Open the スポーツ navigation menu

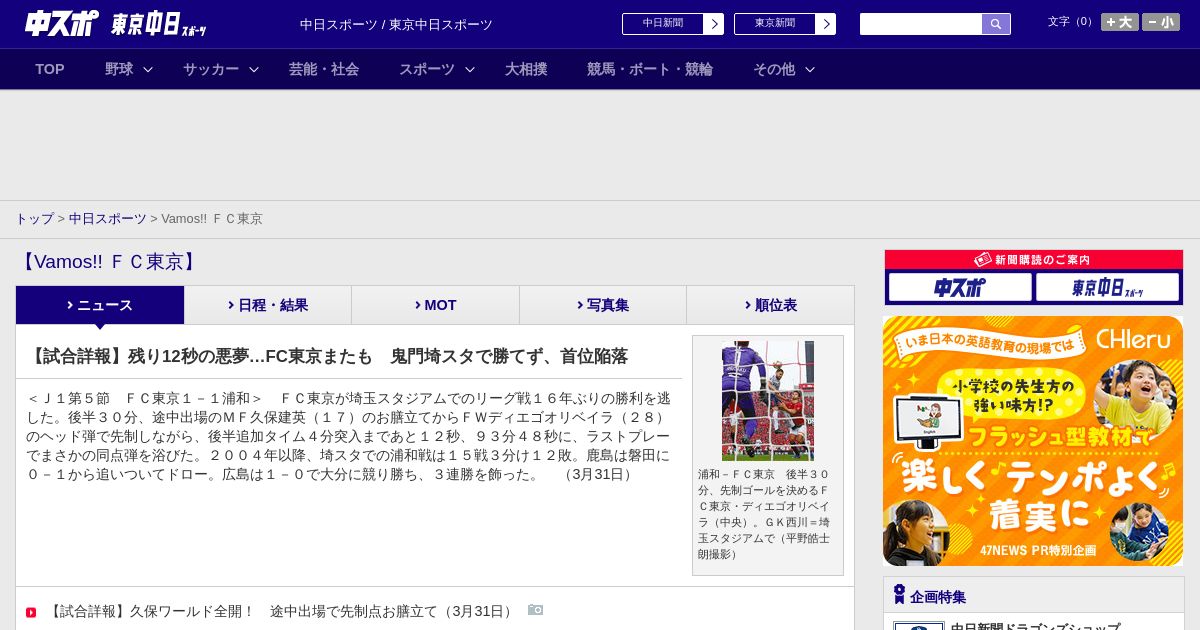click(427, 69)
